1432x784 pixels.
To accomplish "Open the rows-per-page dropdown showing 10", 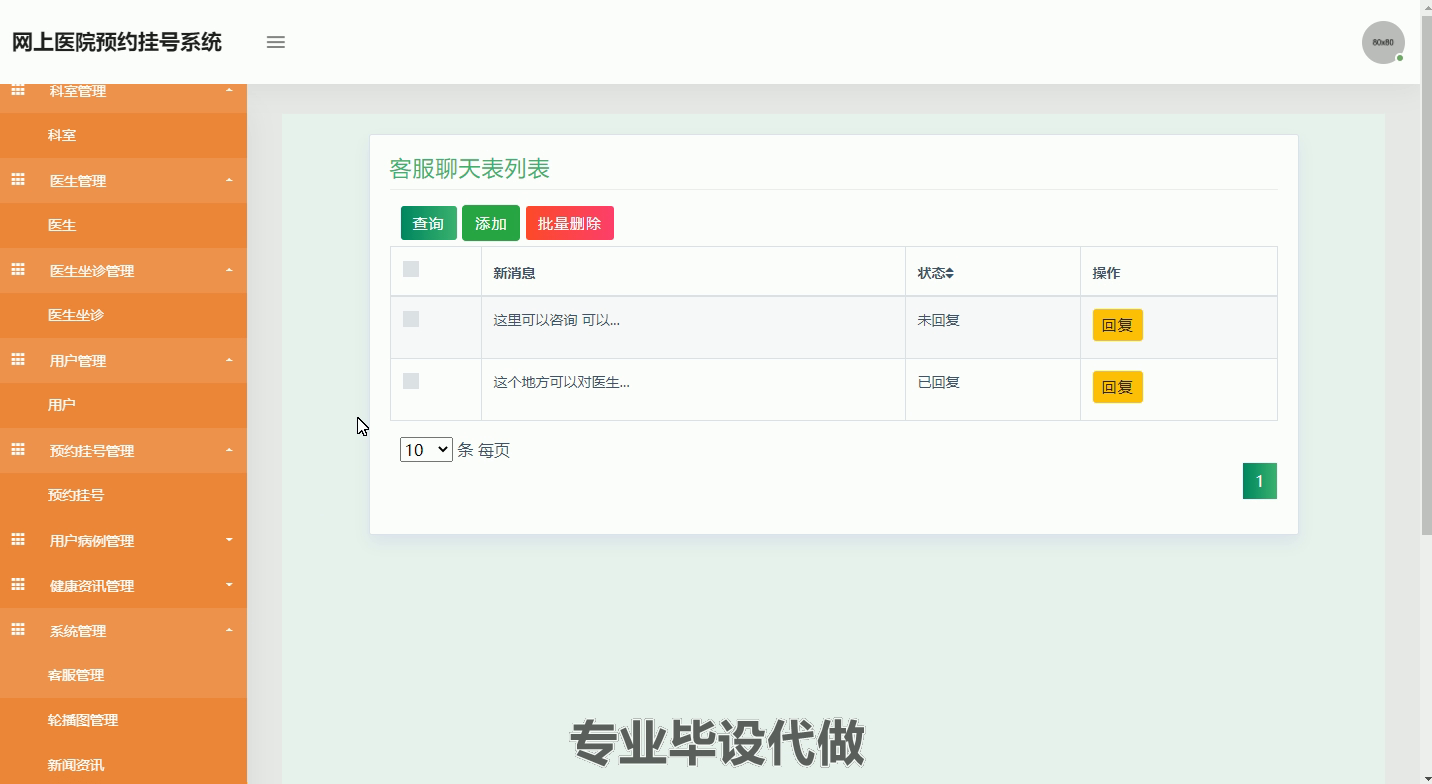I will (x=426, y=450).
